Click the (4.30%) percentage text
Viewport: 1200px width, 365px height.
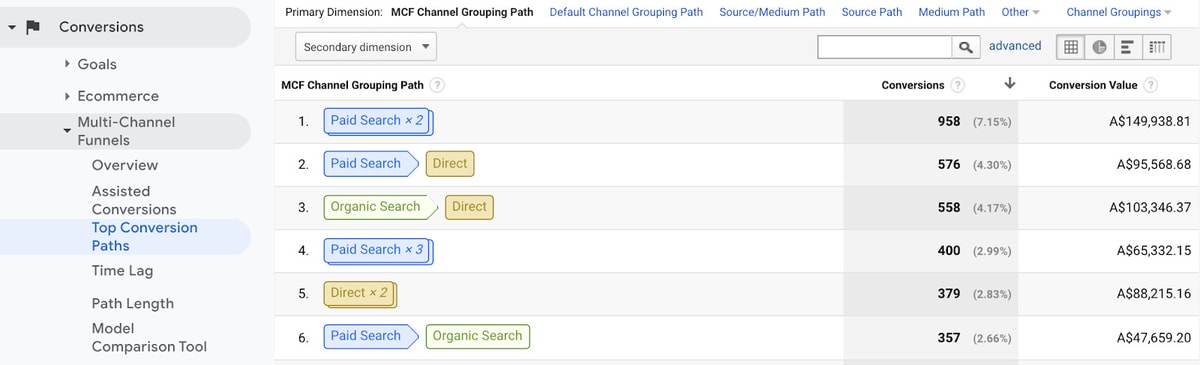click(x=992, y=165)
